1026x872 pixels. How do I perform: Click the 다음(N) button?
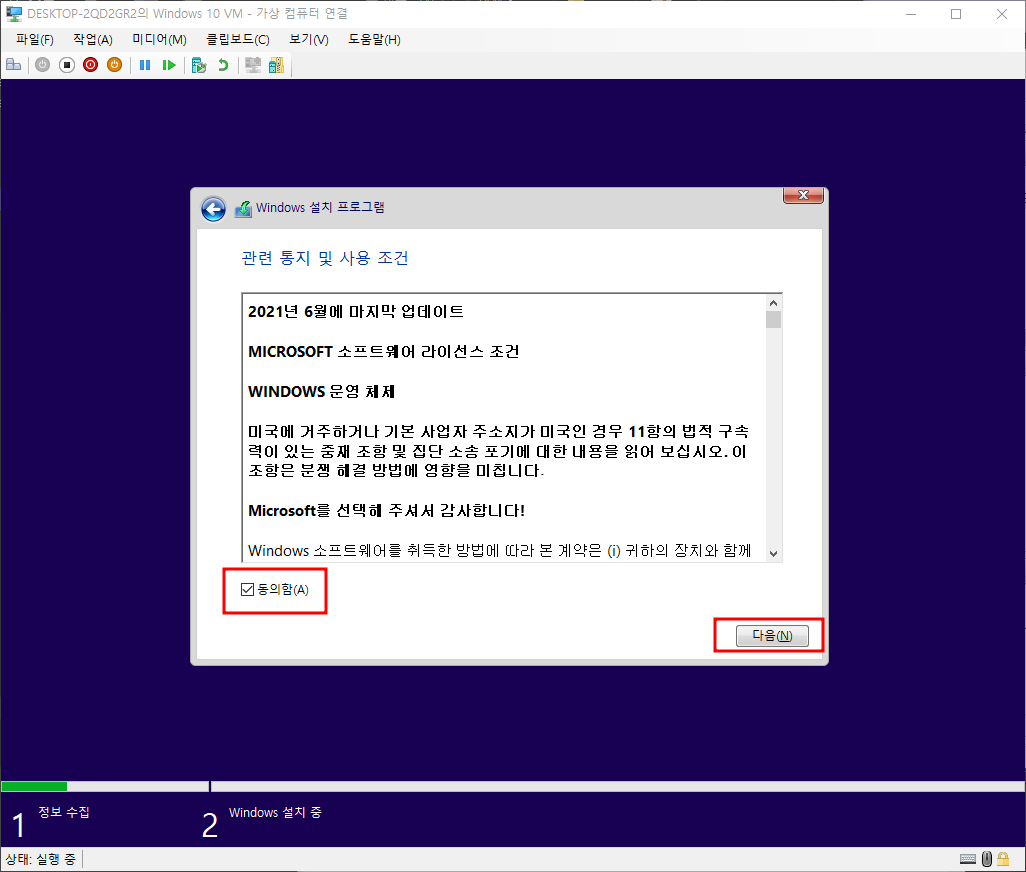772,635
